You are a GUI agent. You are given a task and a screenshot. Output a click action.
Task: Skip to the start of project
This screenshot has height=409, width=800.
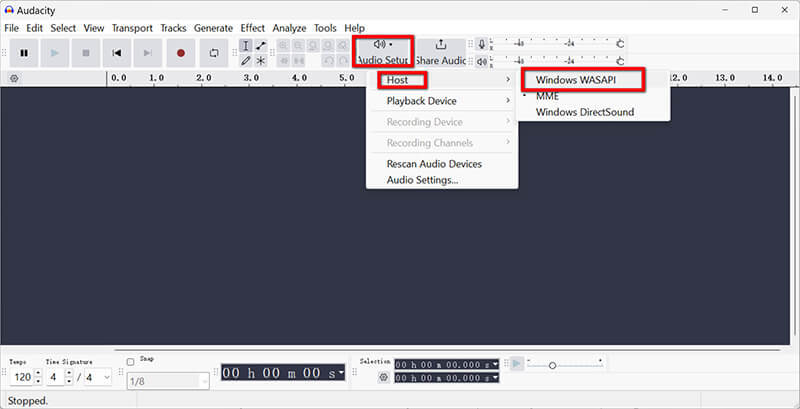[x=117, y=53]
